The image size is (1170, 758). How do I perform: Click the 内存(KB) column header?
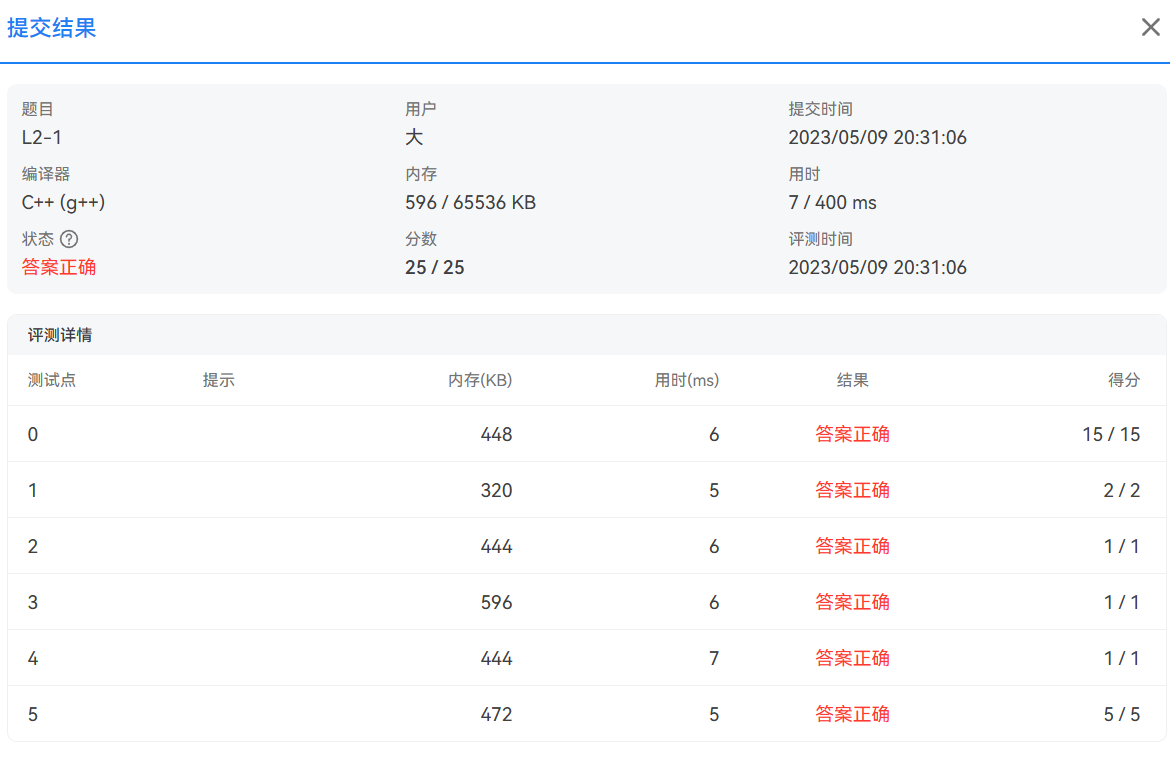point(480,380)
